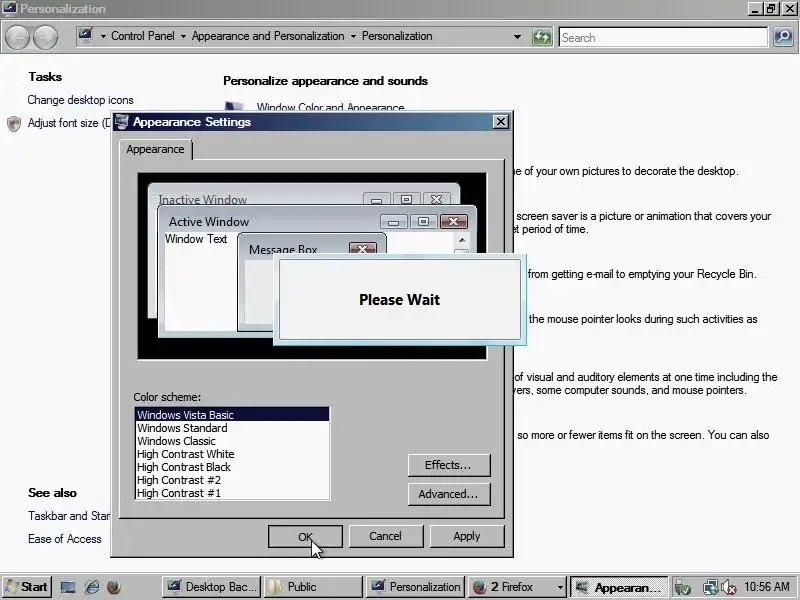Click in the Search input field
The image size is (800, 600).
(663, 37)
